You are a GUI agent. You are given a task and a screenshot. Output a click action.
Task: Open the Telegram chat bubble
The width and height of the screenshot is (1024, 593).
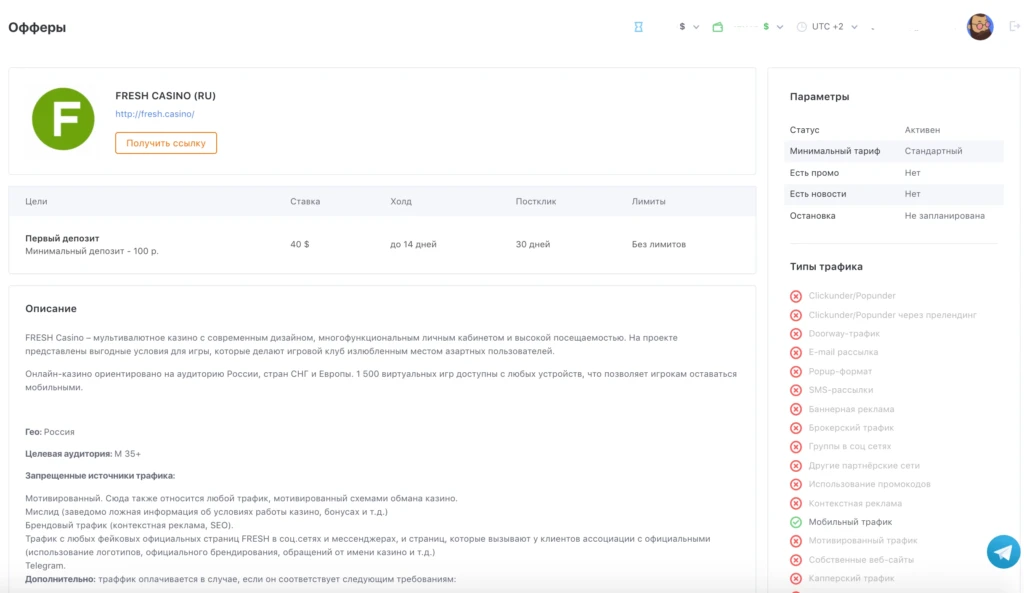point(1003,552)
